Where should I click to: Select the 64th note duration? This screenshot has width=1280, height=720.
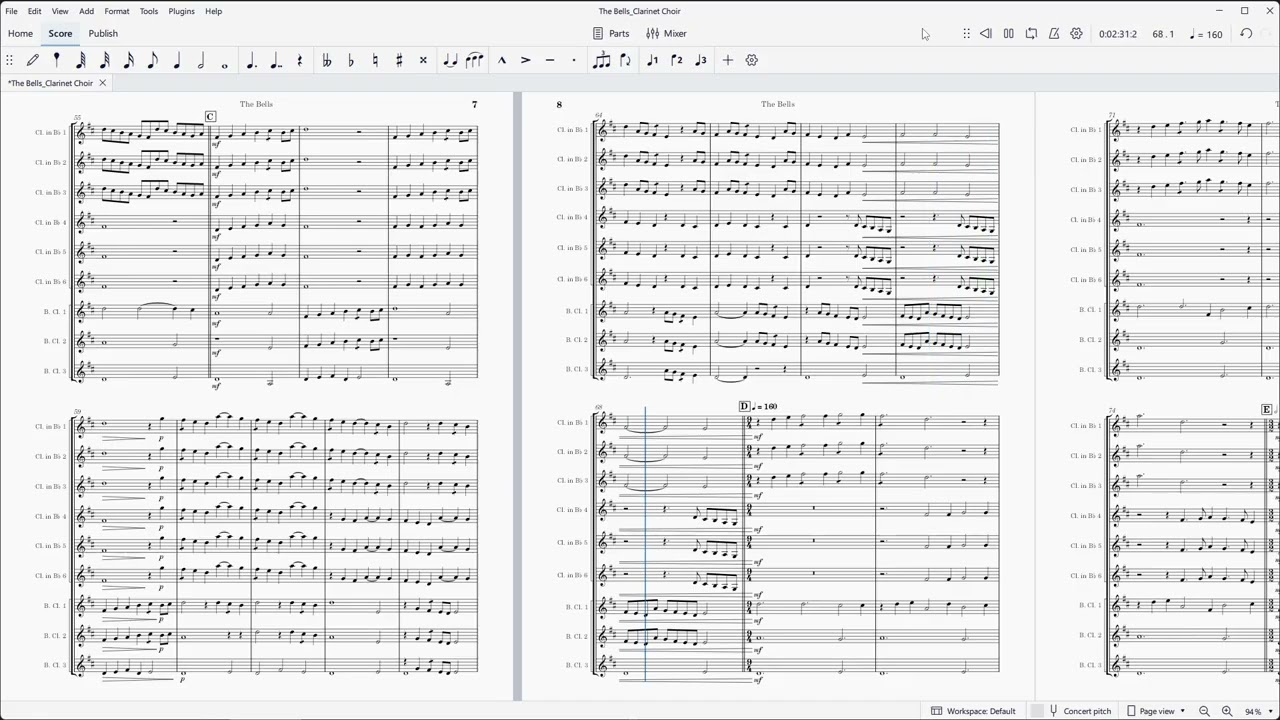[81, 60]
